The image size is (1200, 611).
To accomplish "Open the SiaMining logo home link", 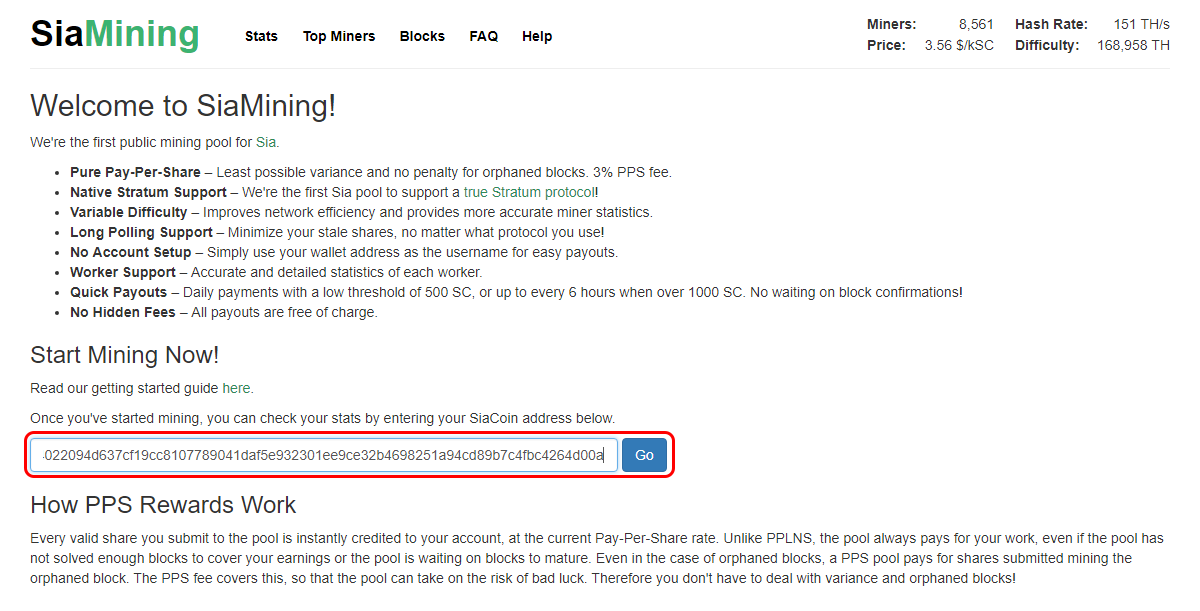I will (x=115, y=35).
